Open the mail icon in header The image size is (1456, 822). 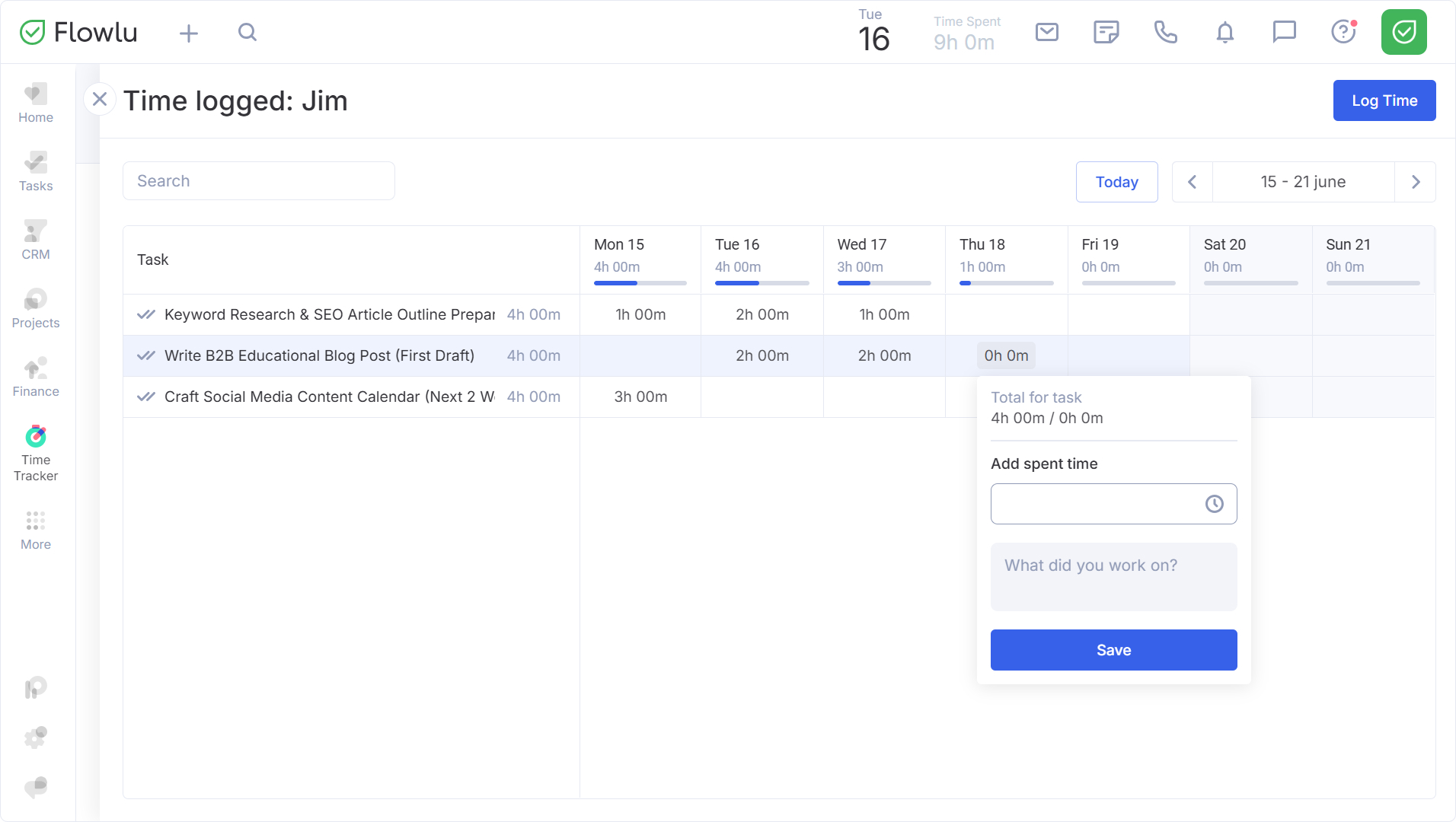point(1047,32)
